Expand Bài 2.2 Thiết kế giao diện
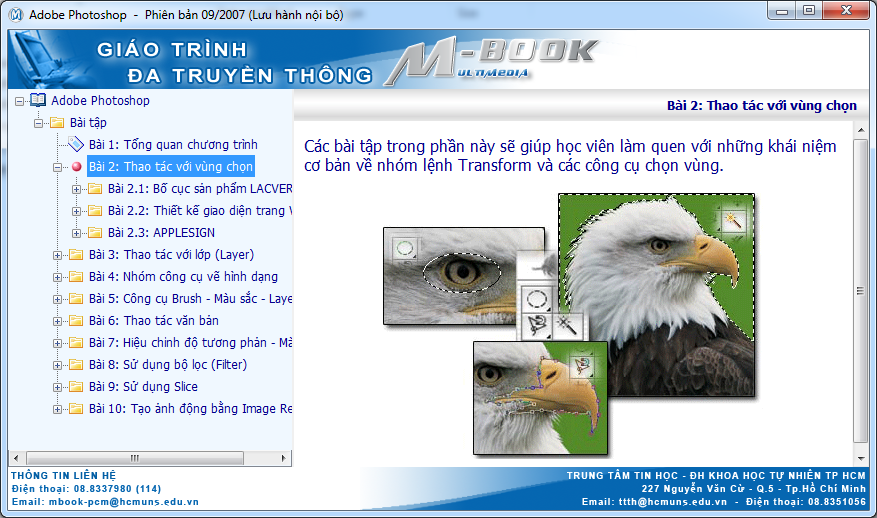Screen dimensions: 877x518 coord(76,211)
